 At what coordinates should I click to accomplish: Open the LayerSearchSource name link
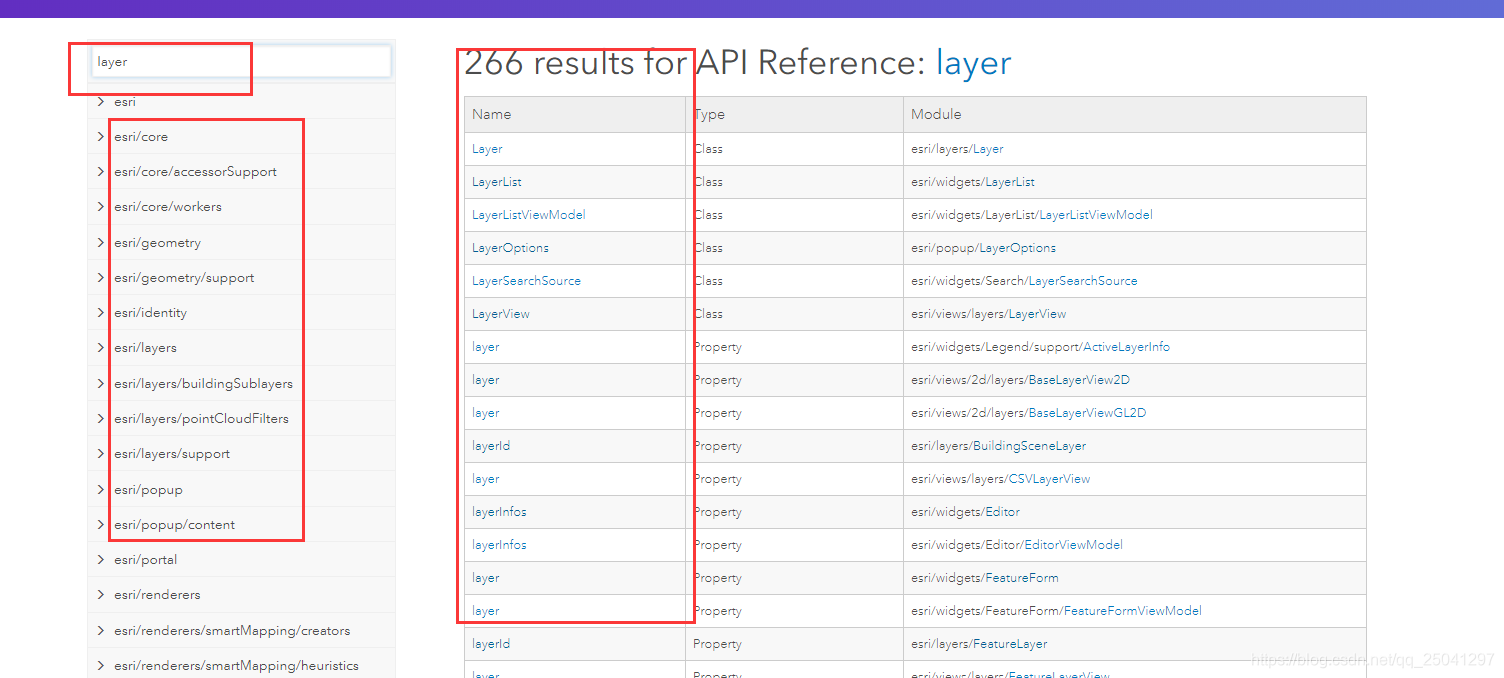tap(526, 280)
